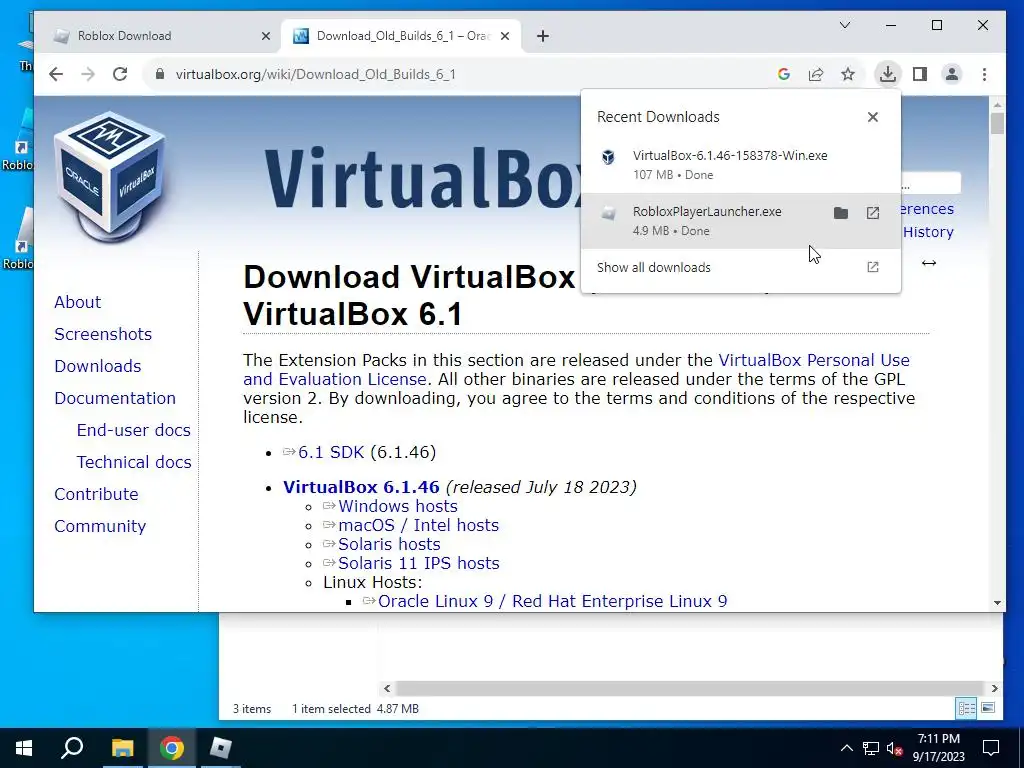Open the VirtualBox 6.1.46 link

[361, 487]
